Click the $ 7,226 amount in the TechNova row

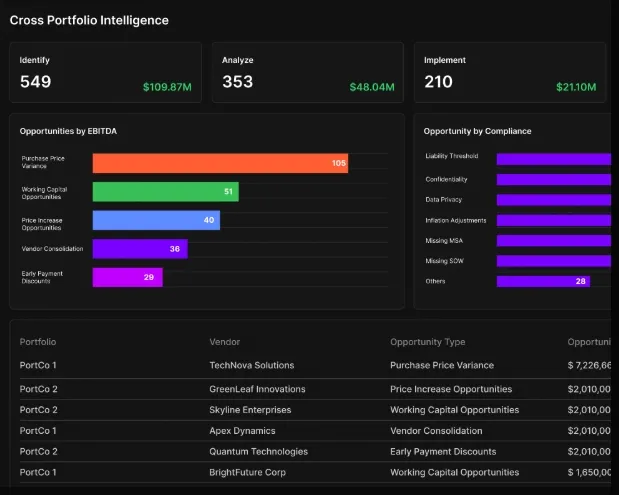[x=589, y=365]
